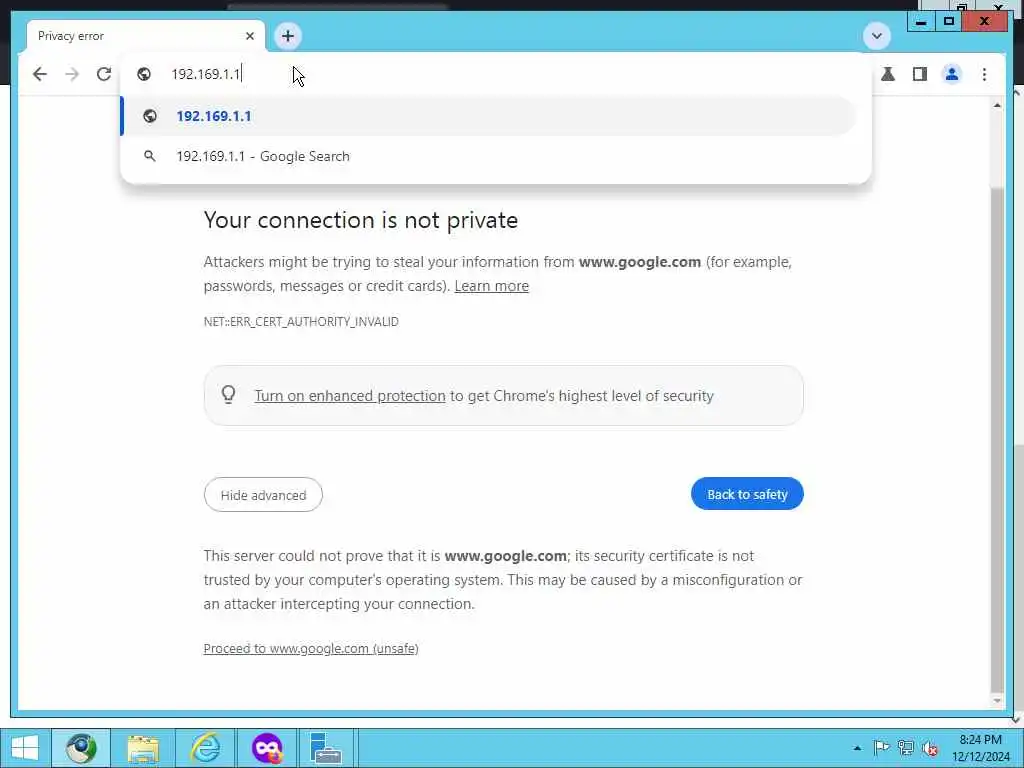Minimize the browser window

pyautogui.click(x=921, y=22)
